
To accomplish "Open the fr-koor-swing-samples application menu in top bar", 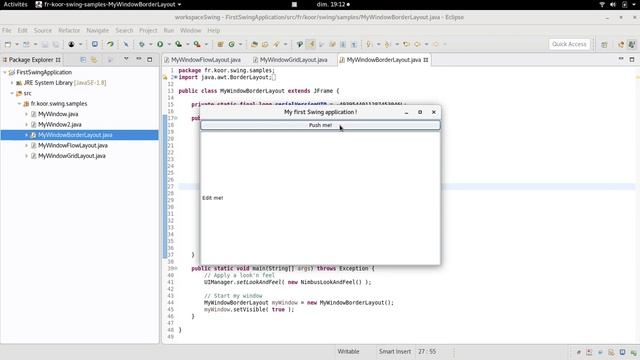I will click(x=108, y=4).
